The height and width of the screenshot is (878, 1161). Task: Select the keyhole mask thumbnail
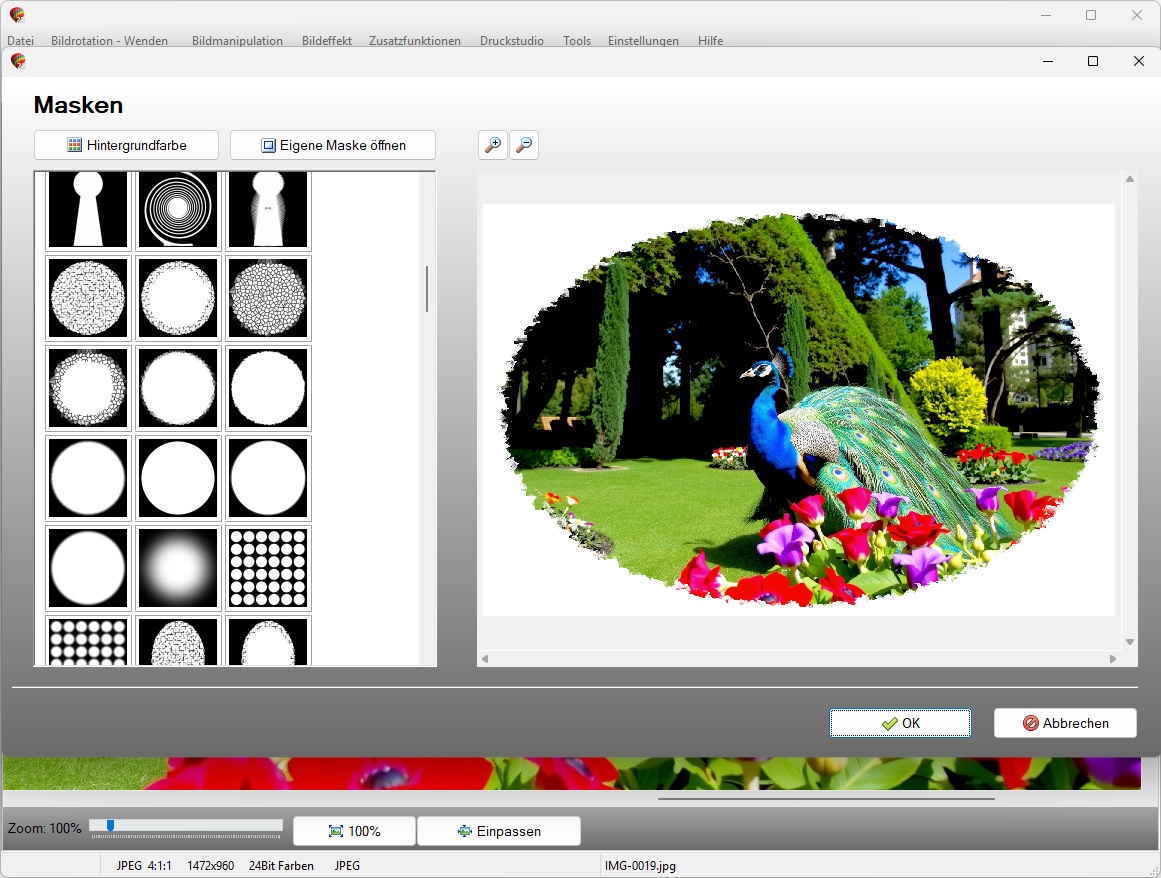89,209
